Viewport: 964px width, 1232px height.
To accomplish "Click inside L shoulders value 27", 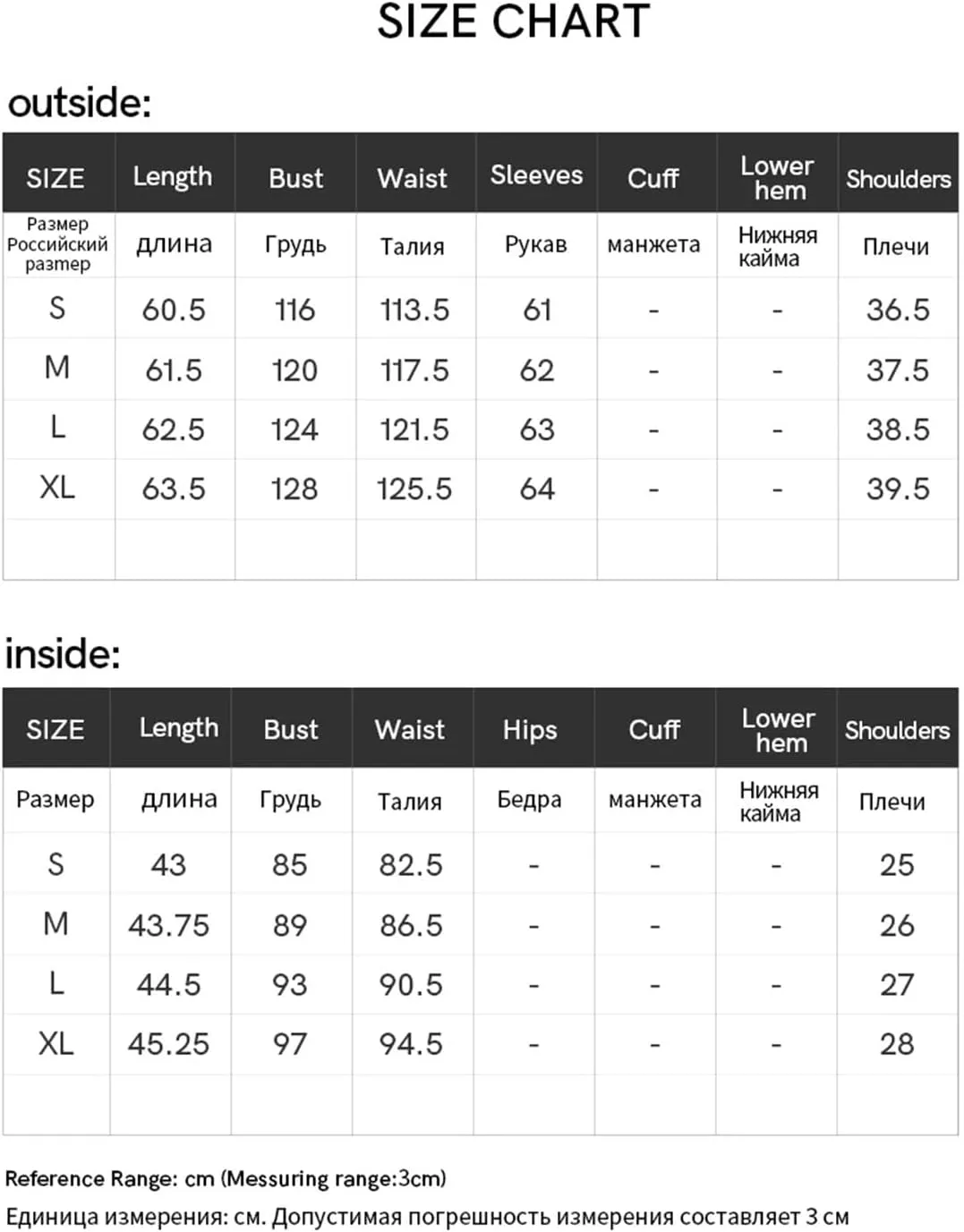I will pyautogui.click(x=897, y=984).
